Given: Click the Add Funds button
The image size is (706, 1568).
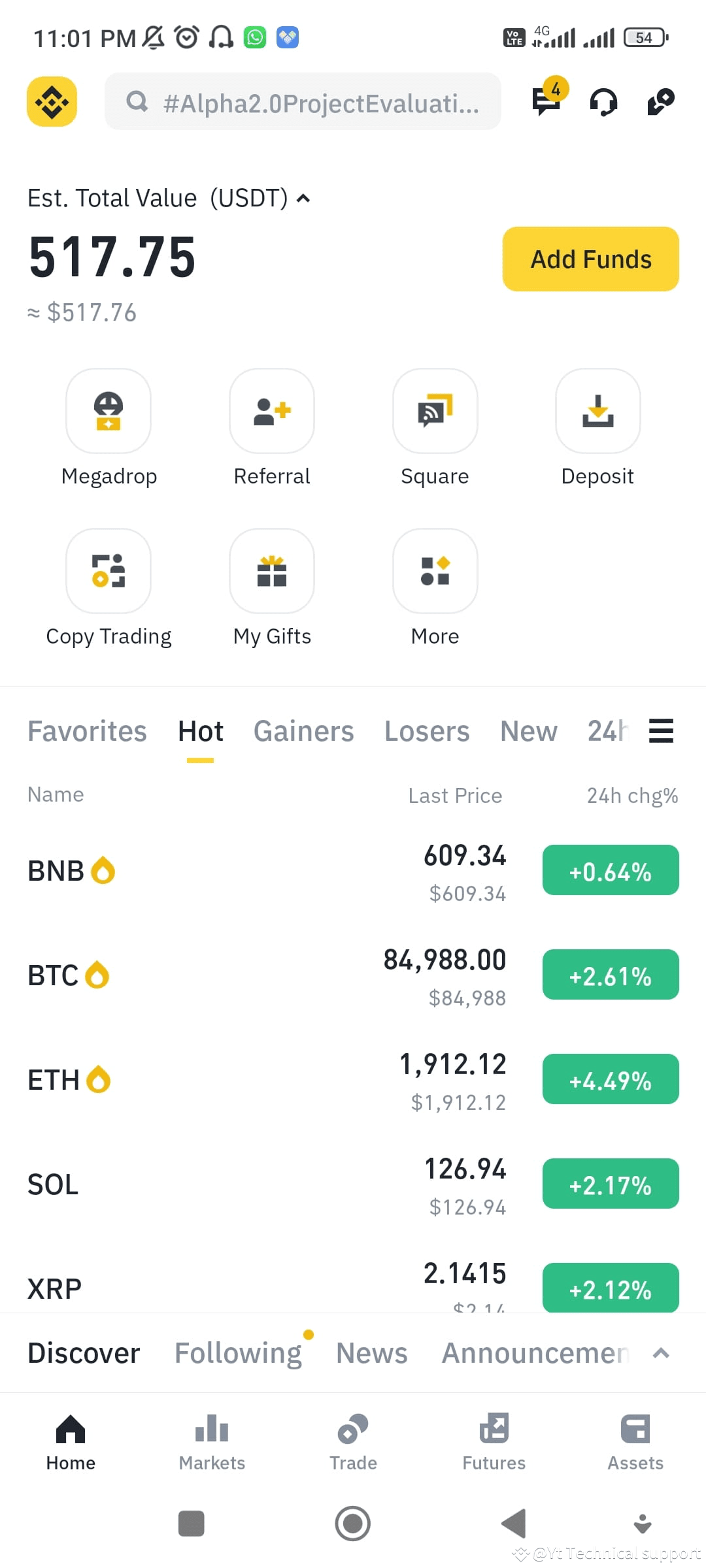Looking at the screenshot, I should pyautogui.click(x=591, y=259).
